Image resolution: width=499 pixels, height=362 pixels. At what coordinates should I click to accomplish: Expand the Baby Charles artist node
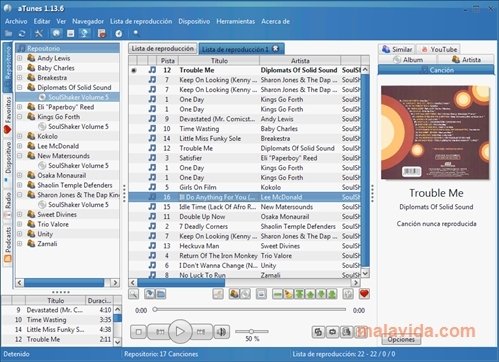[x=20, y=68]
